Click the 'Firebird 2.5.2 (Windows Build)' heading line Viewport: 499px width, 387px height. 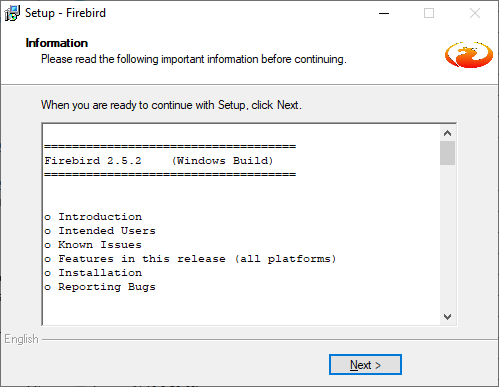click(159, 161)
